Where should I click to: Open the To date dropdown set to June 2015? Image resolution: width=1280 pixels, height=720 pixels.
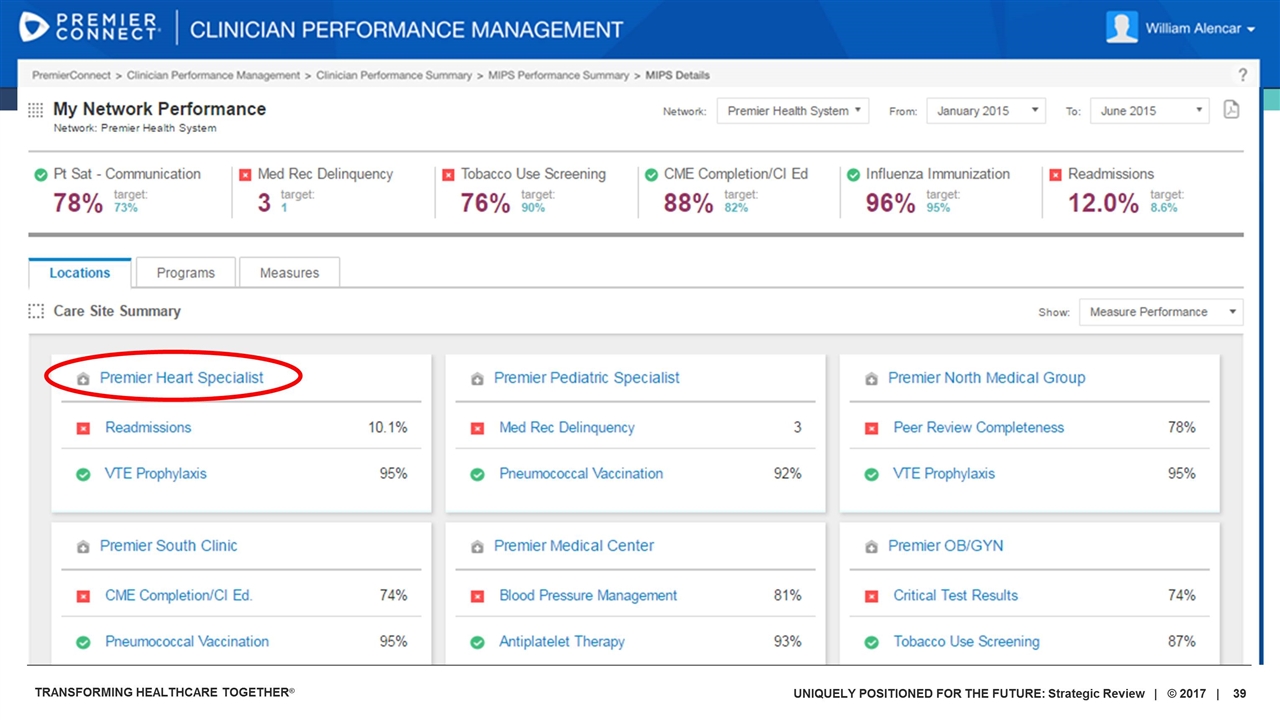[1149, 111]
